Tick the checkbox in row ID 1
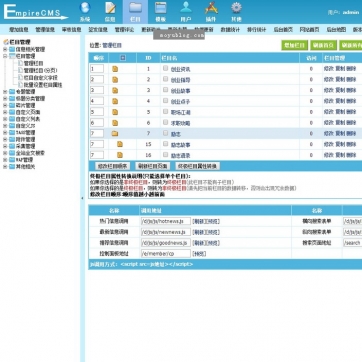362x362 pixels. [165, 68]
